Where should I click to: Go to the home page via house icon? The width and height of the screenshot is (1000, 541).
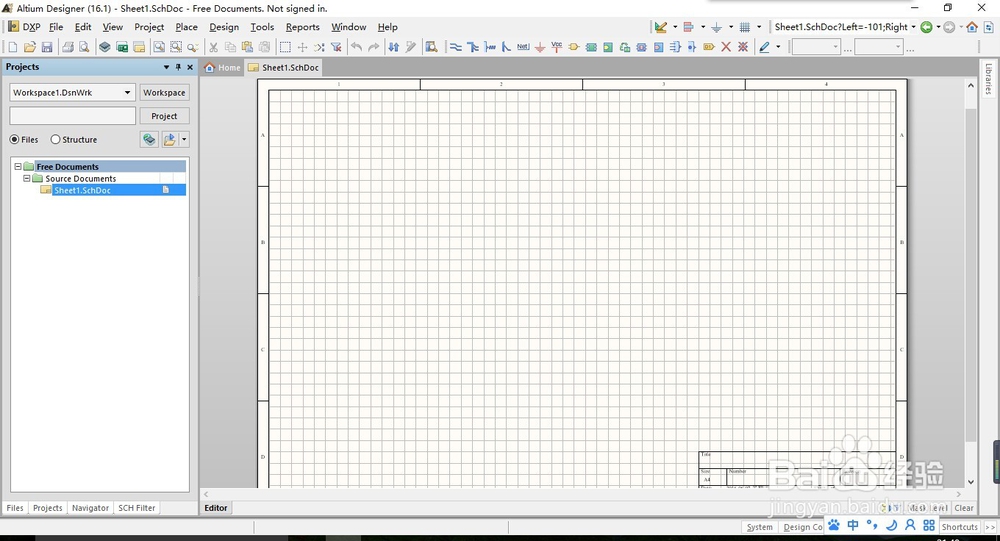coord(972,27)
